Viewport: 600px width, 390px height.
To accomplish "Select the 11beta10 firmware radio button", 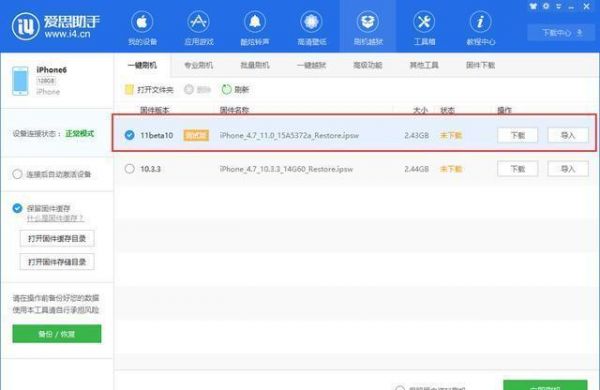I will click(130, 135).
